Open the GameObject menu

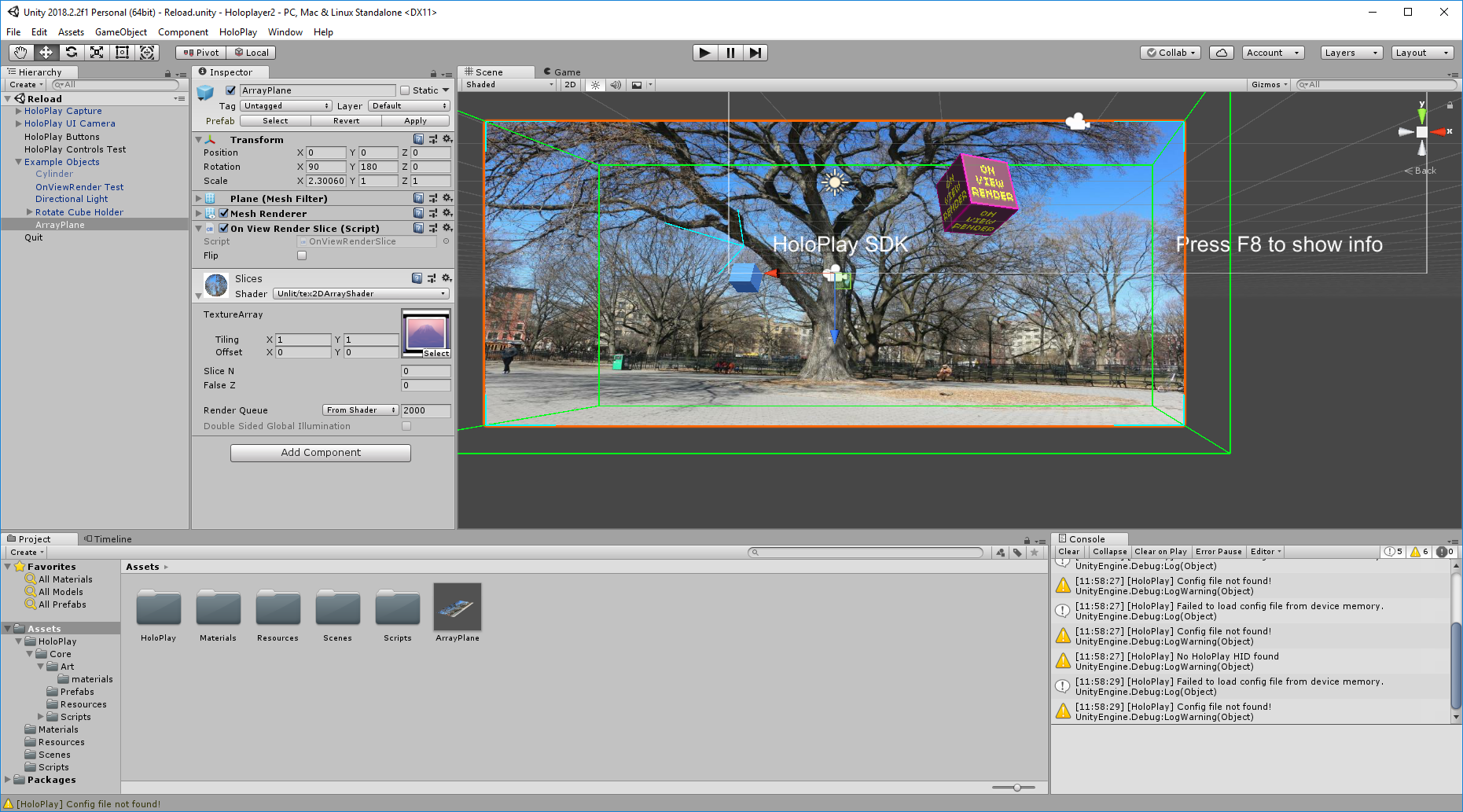(121, 32)
